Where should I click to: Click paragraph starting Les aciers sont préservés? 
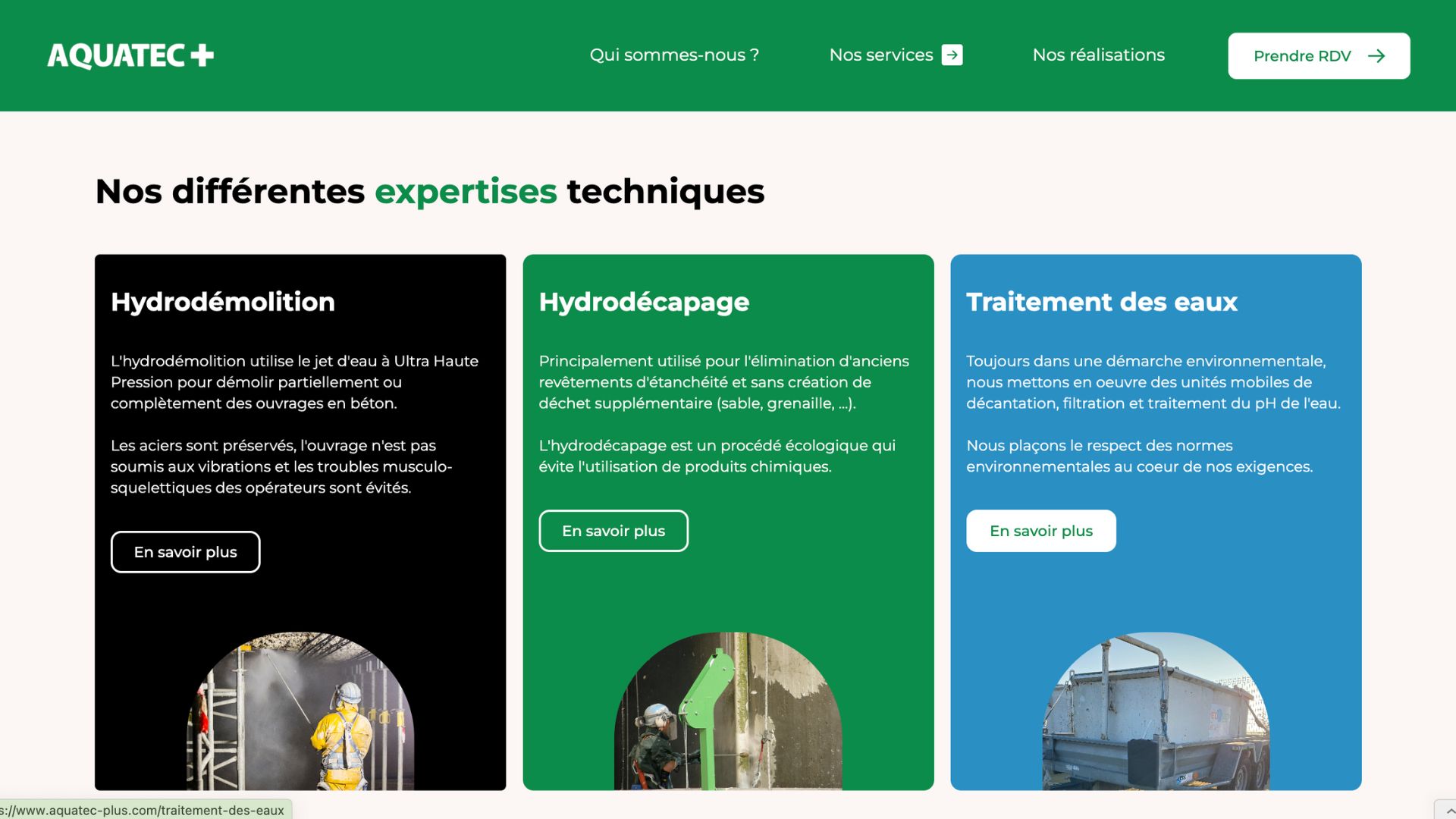tap(281, 466)
